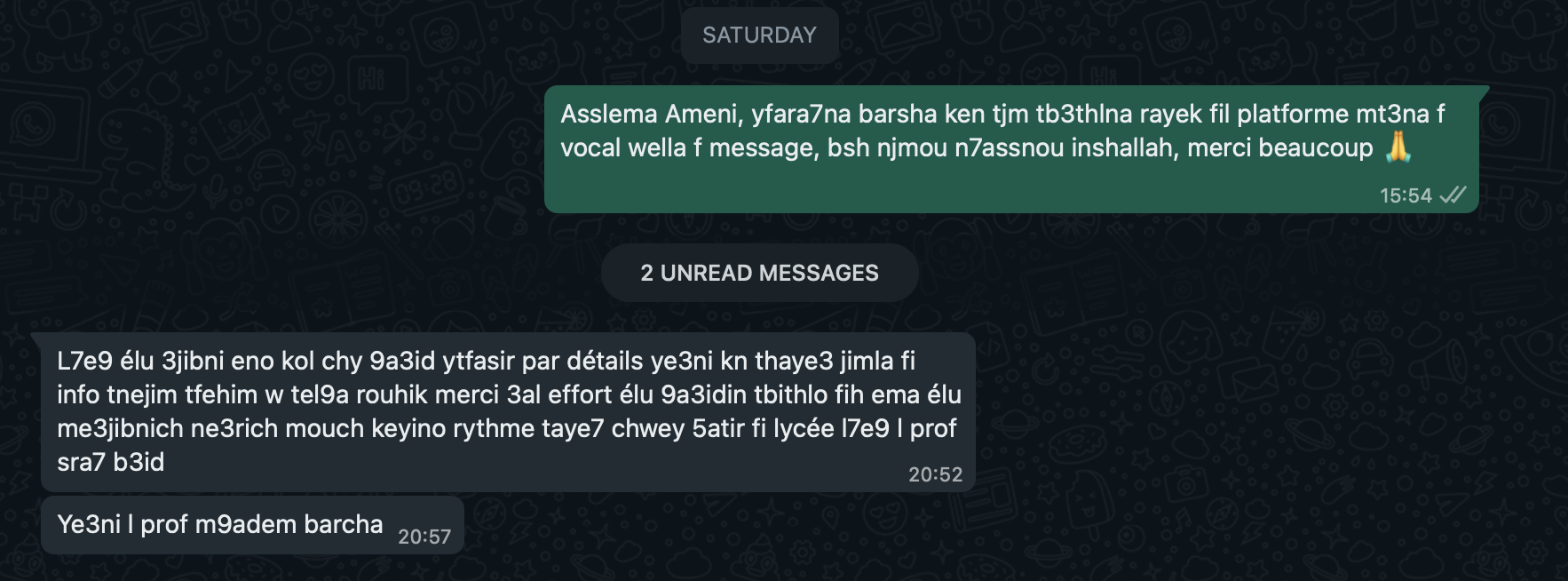Click the name Ameni in the greeting
The image size is (1568, 581).
tap(701, 115)
